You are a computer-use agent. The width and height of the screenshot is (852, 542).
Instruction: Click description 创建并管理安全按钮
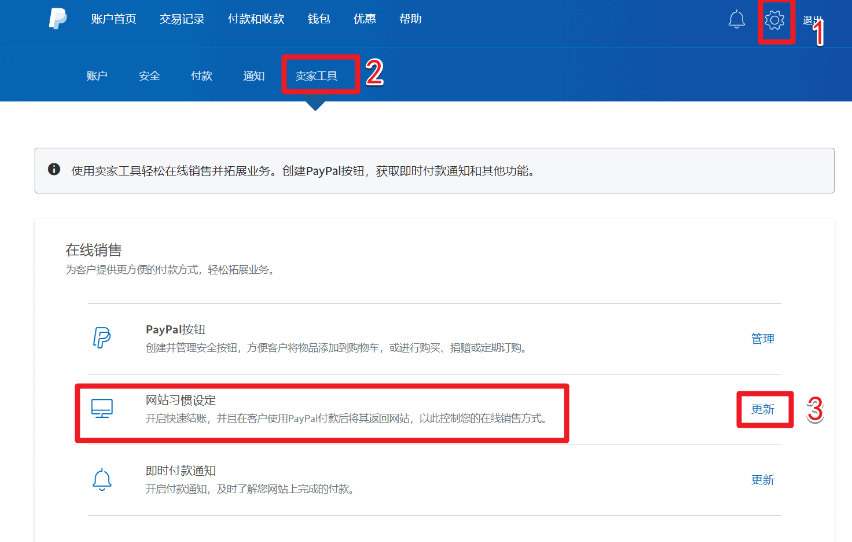[337, 348]
